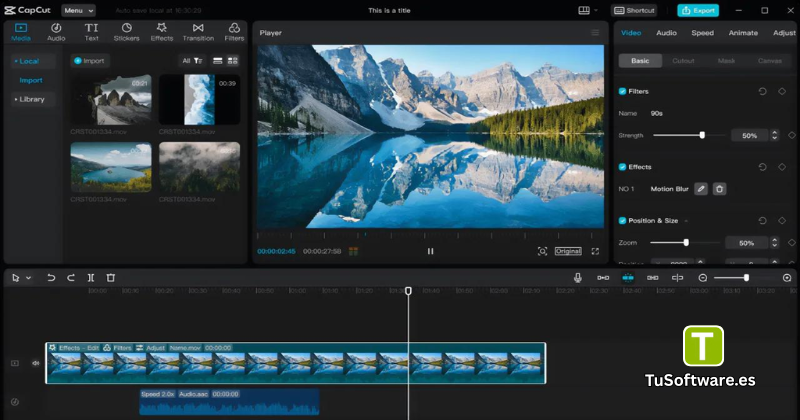800x420 pixels.
Task: Expand the Menu dropdown
Action: [x=79, y=10]
